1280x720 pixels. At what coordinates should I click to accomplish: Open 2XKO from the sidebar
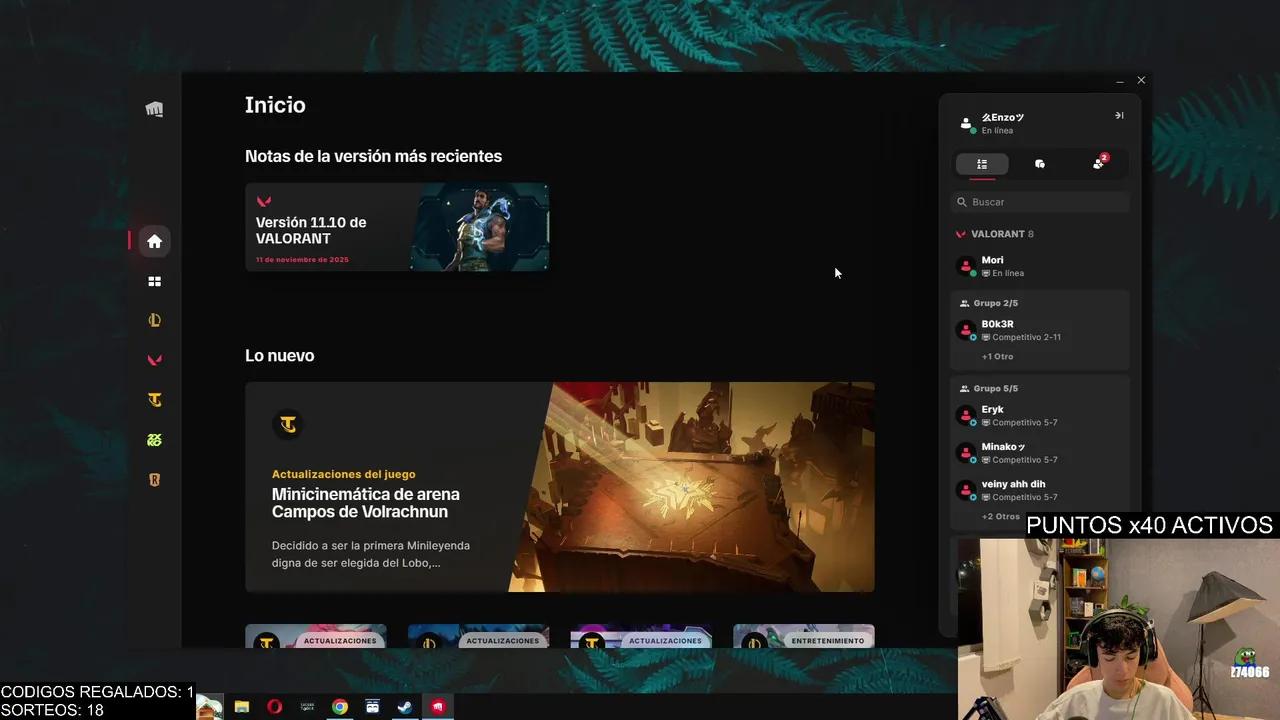[x=154, y=440]
